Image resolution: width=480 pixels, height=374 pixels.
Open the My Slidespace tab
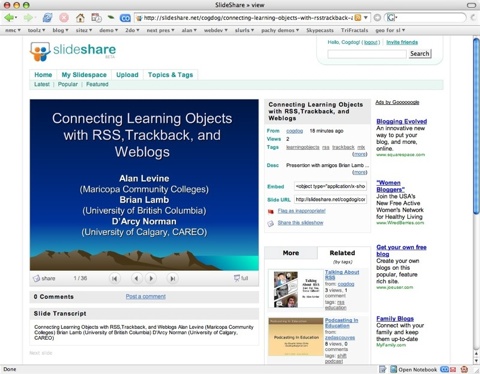click(x=84, y=75)
